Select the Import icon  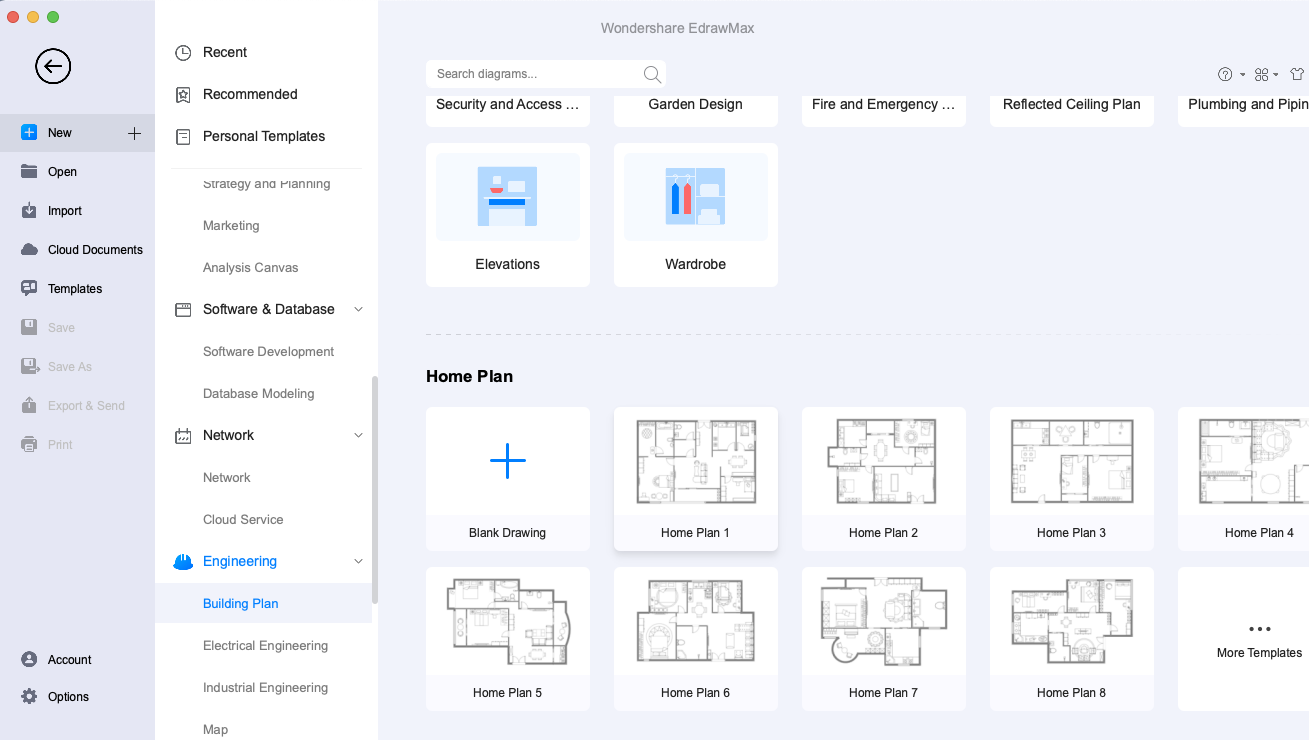(x=30, y=210)
